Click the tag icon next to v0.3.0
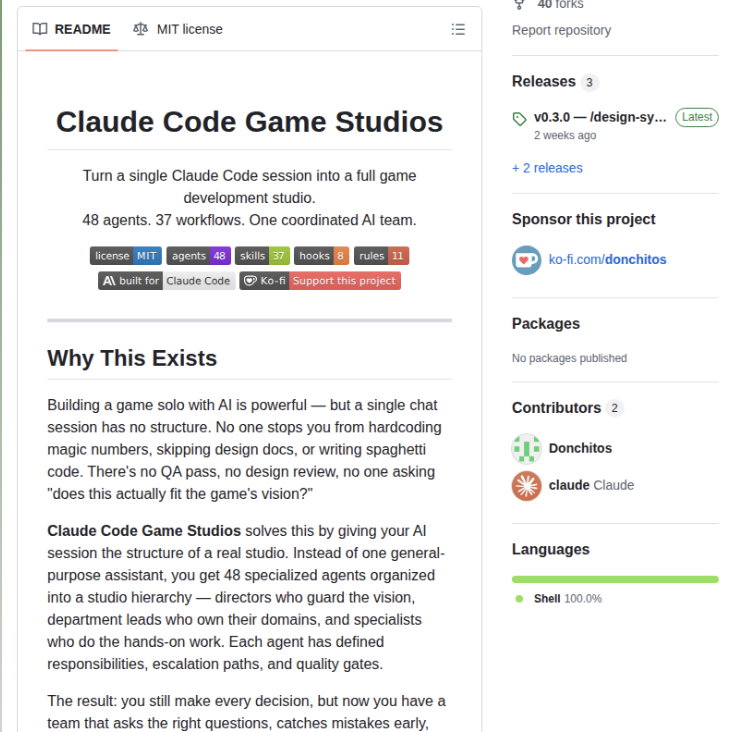Screen dimensions: 734x732 [x=519, y=118]
